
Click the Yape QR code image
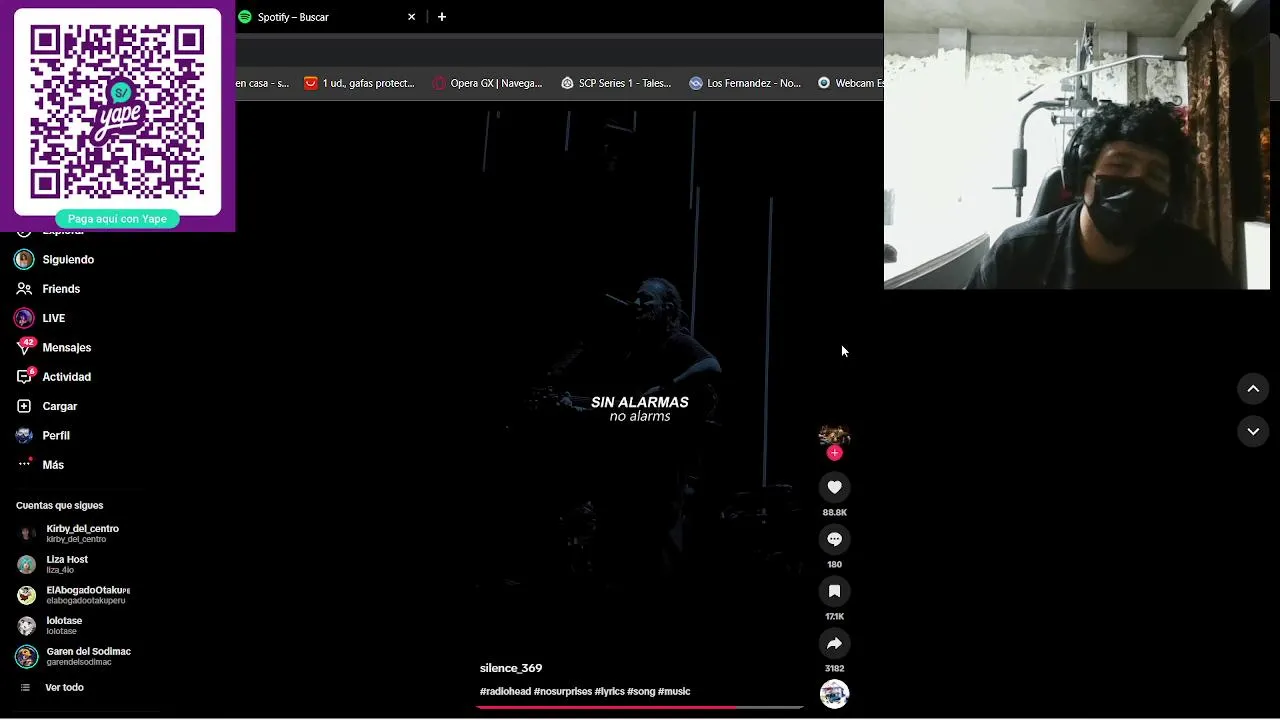(x=117, y=112)
